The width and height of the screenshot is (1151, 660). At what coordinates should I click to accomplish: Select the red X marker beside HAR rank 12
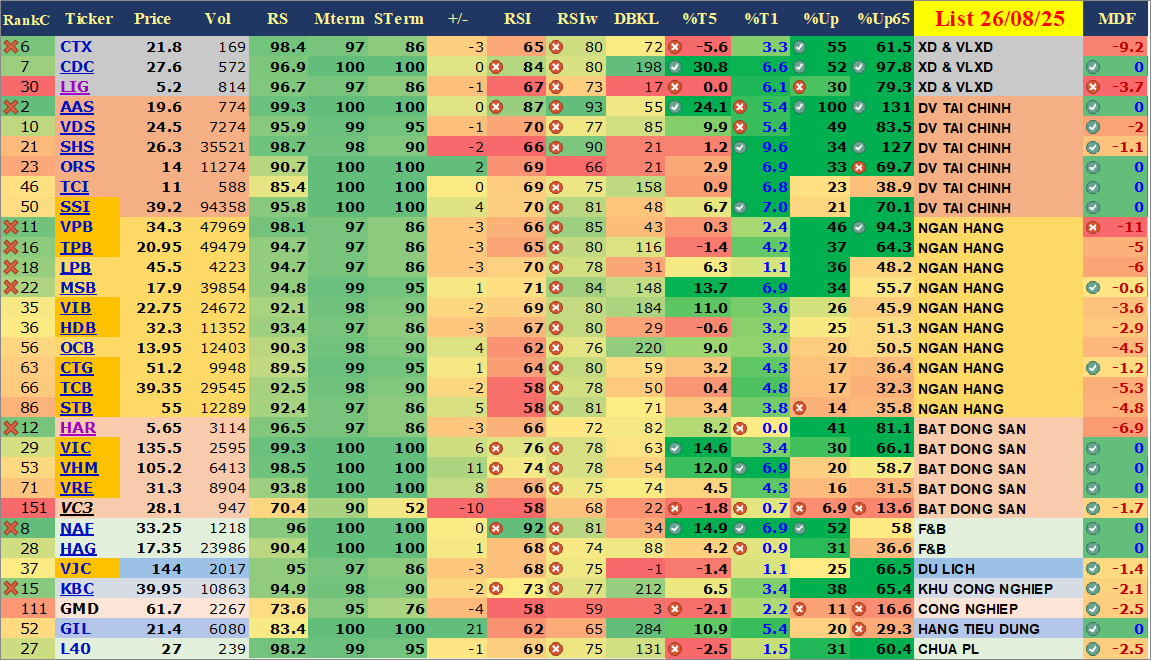point(10,428)
